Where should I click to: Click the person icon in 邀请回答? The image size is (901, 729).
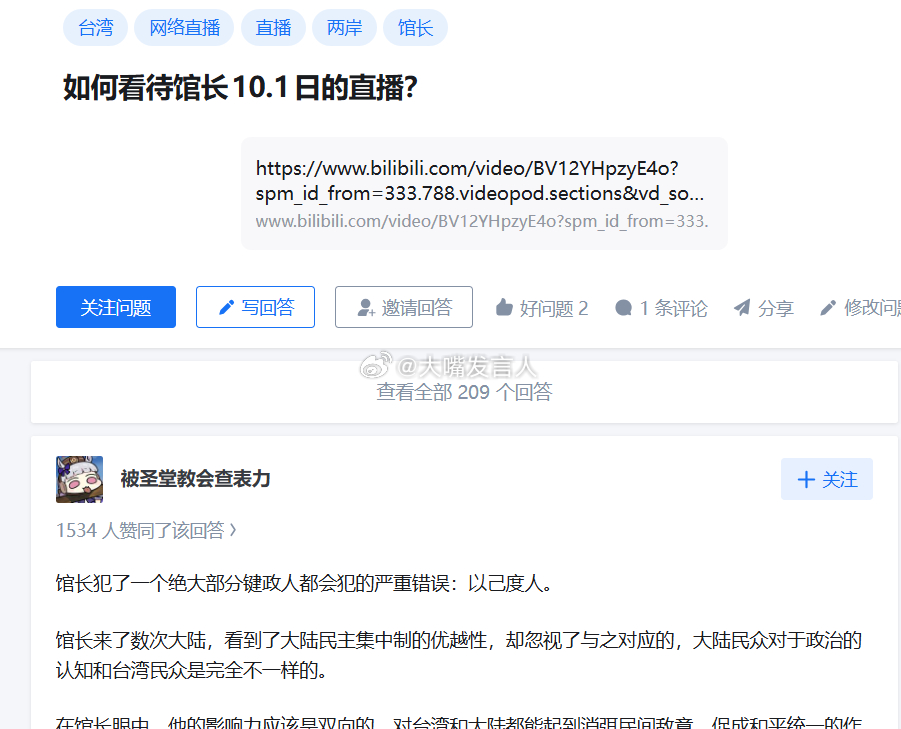coord(365,307)
